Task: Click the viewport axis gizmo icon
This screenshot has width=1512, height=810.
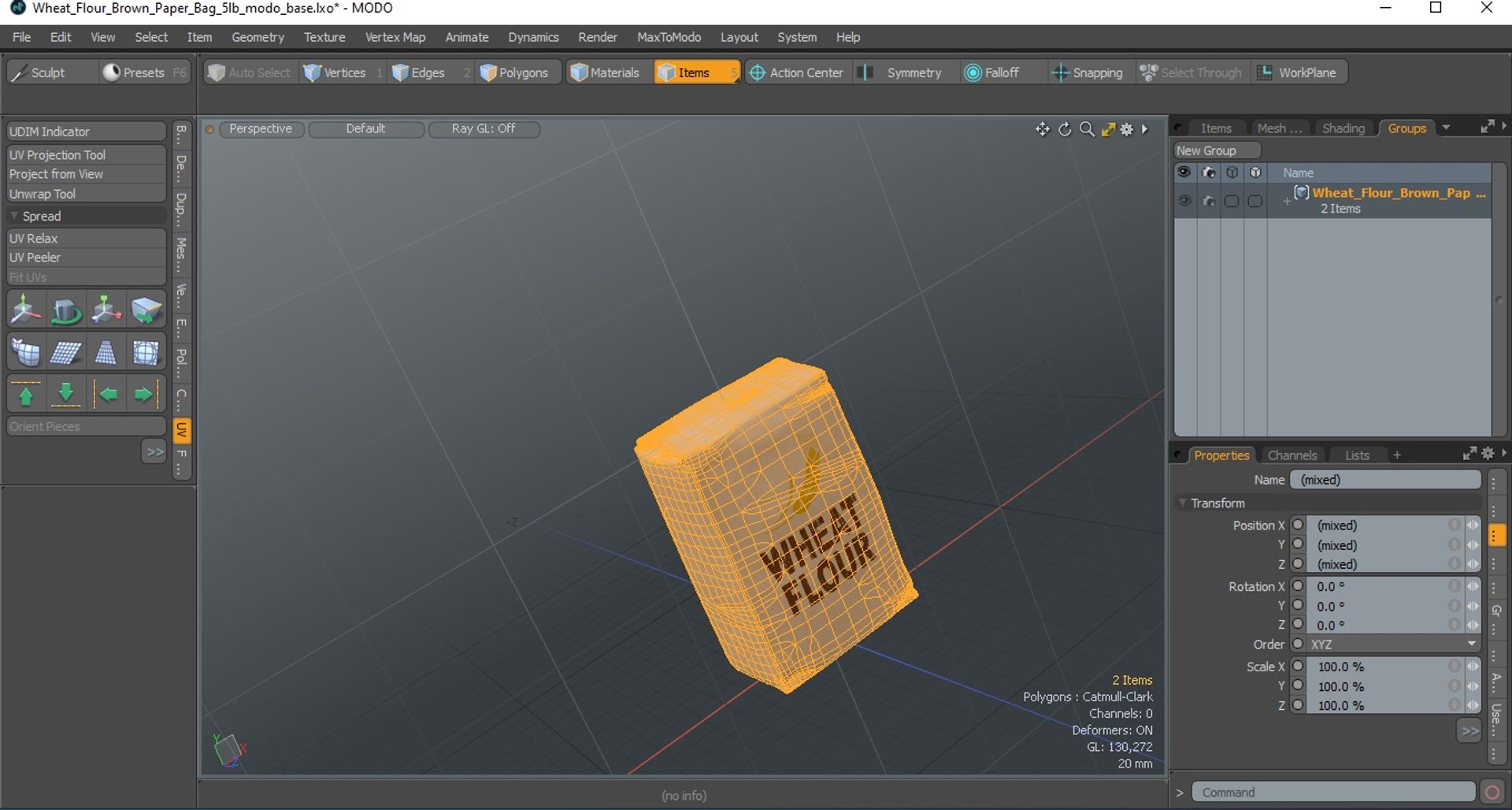Action: click(230, 749)
